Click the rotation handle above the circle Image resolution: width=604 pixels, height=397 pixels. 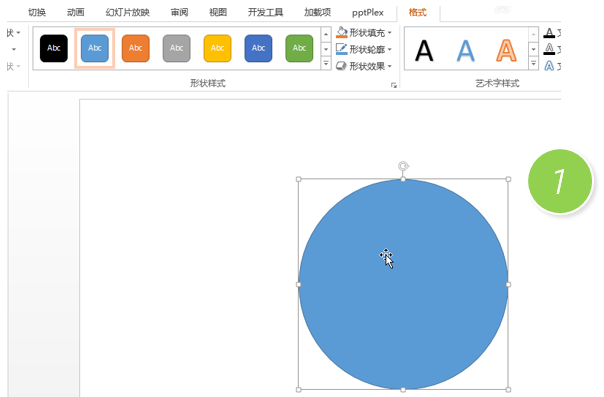pyautogui.click(x=403, y=166)
